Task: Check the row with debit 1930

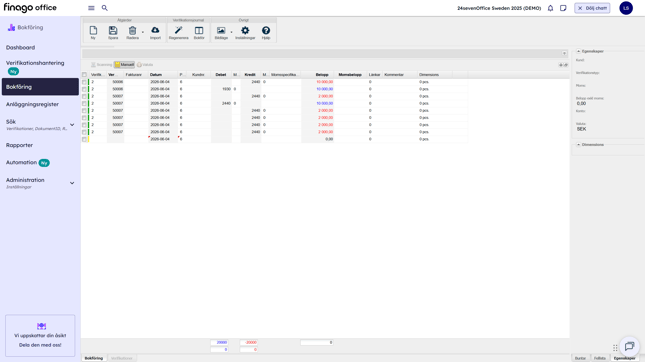Action: [x=84, y=89]
